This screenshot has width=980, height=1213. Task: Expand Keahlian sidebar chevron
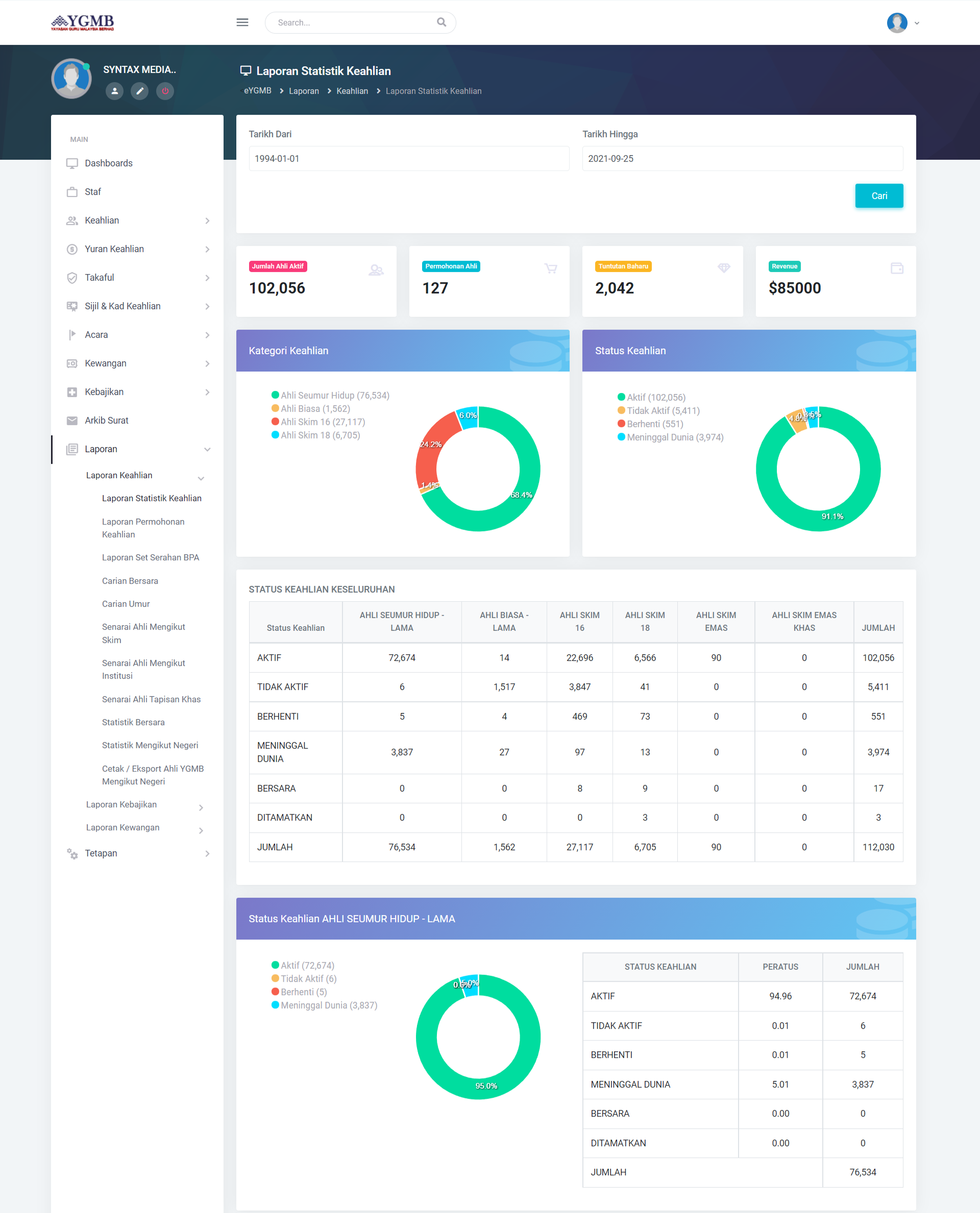click(207, 220)
